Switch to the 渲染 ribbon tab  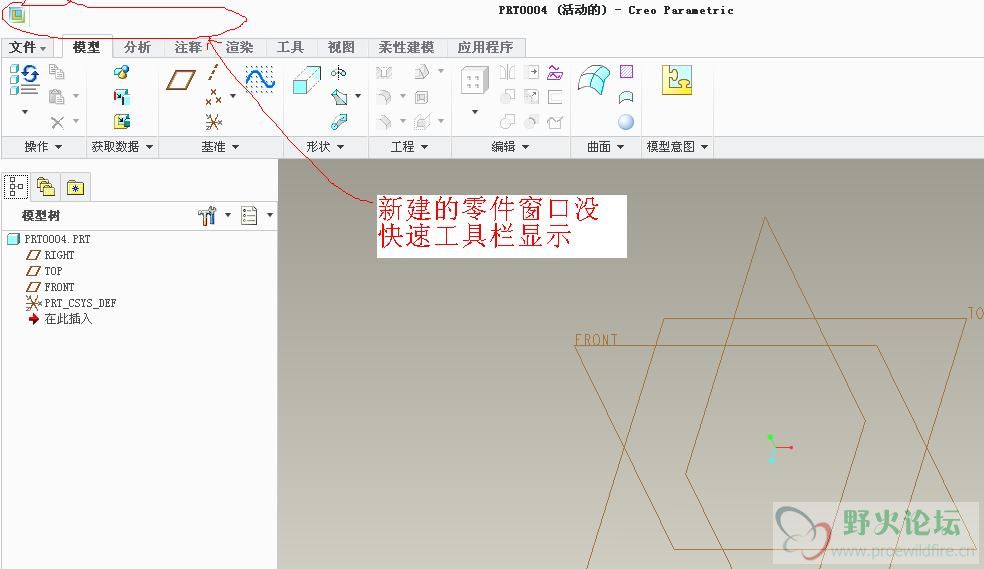tap(239, 47)
